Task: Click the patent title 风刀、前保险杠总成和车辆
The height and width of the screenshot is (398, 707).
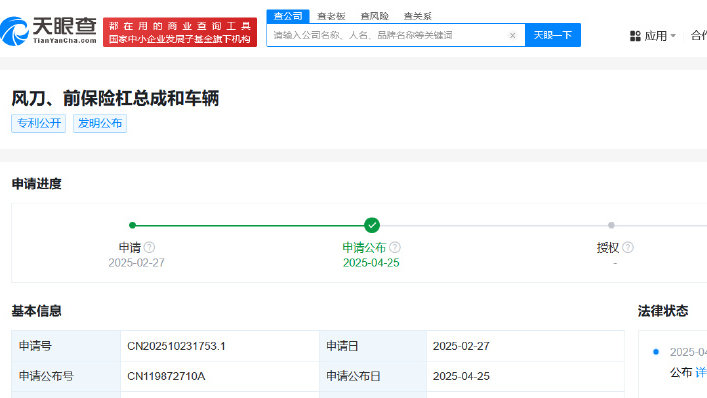Action: 115,98
